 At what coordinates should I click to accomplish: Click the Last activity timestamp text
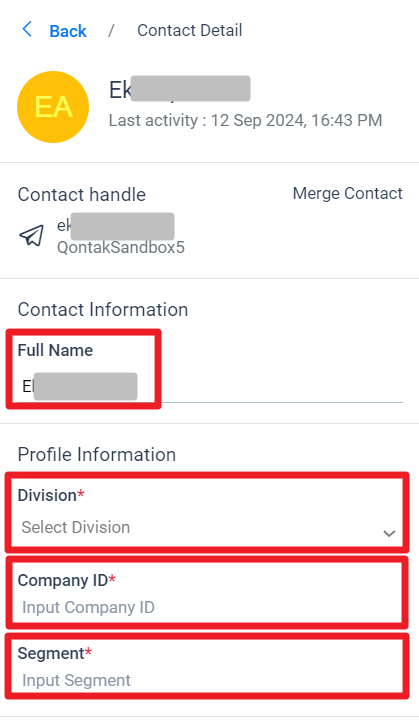(245, 121)
